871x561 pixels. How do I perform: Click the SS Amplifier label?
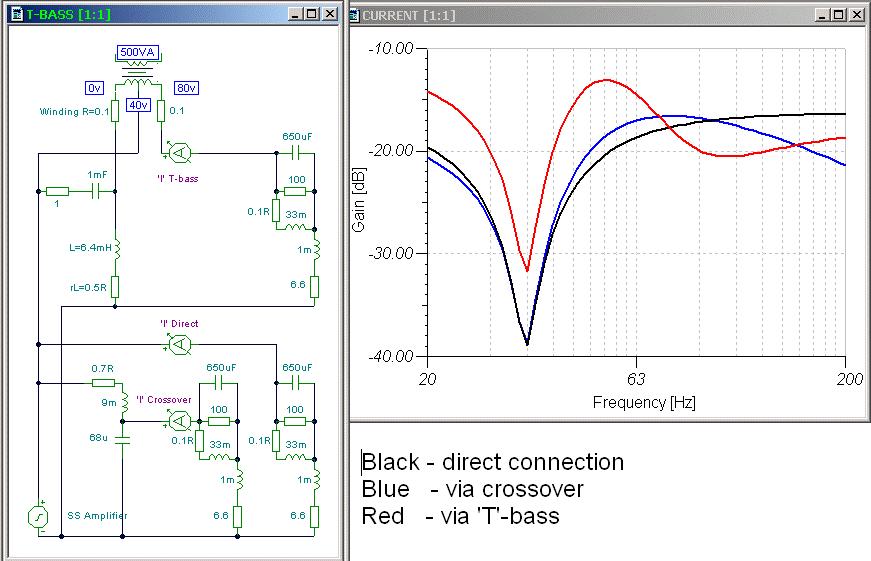click(97, 515)
